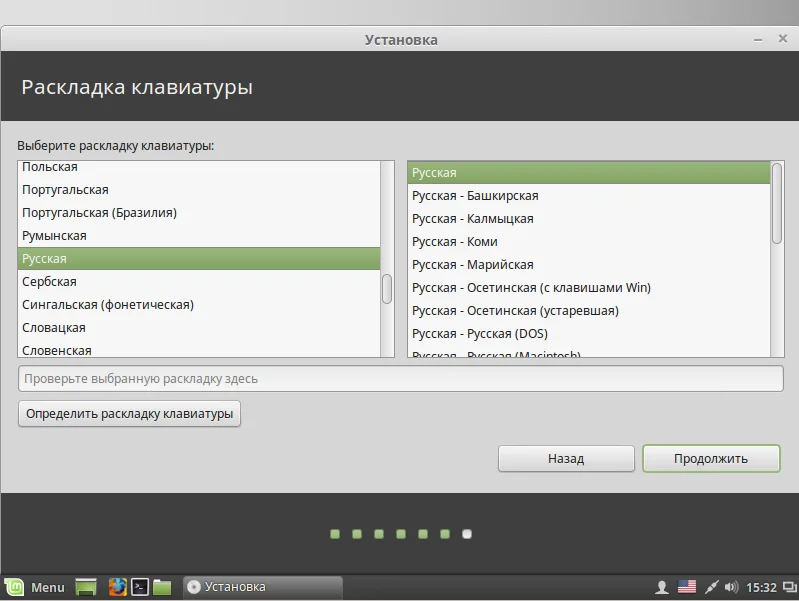Click the Show Desktop taskbar icon
The image size is (799, 601).
pyautogui.click(x=86, y=587)
